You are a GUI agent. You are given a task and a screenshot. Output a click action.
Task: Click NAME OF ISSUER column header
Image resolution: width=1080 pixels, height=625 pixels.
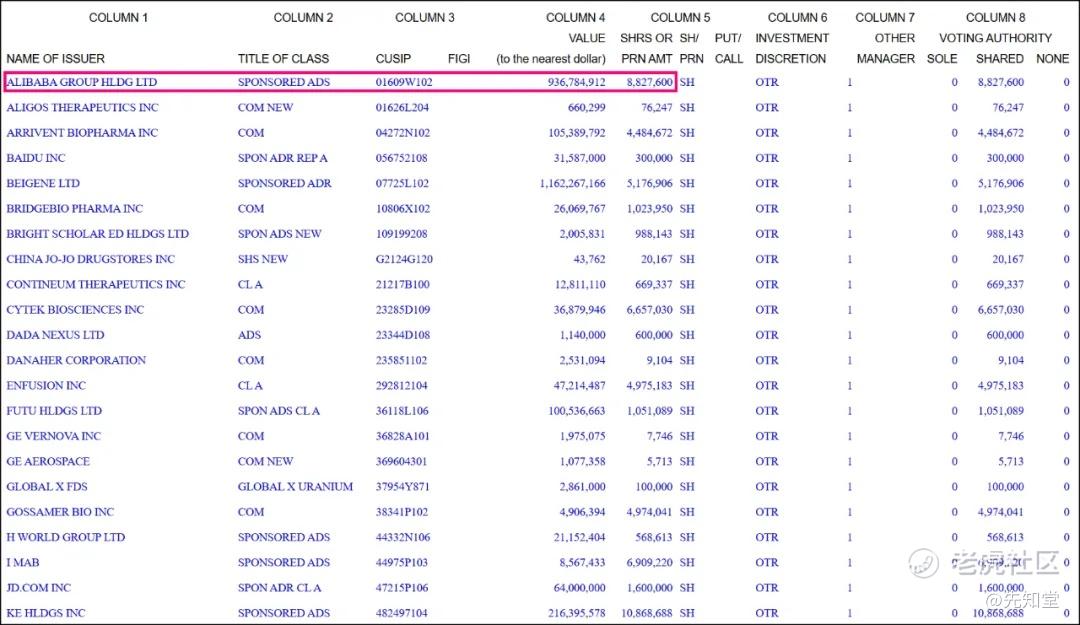[55, 59]
